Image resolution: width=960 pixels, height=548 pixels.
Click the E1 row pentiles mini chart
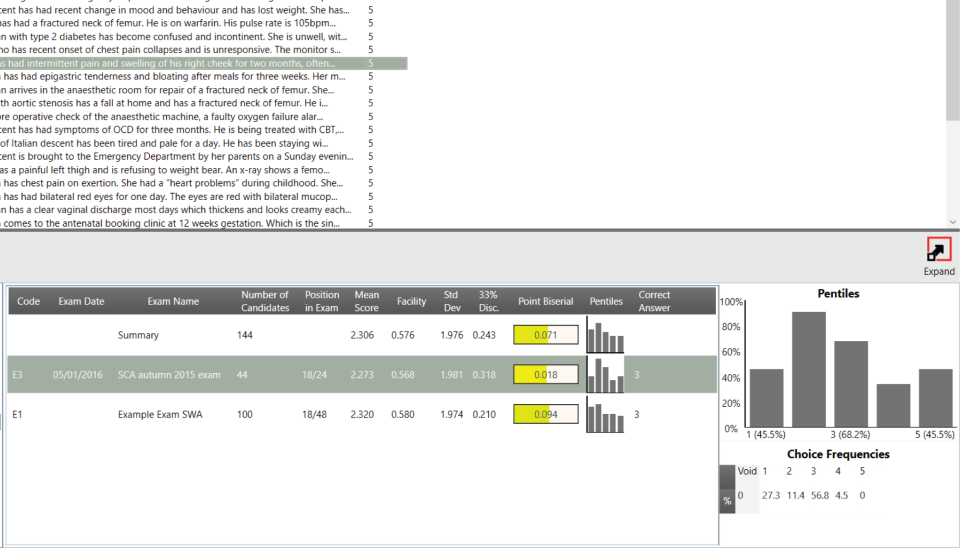click(x=605, y=414)
